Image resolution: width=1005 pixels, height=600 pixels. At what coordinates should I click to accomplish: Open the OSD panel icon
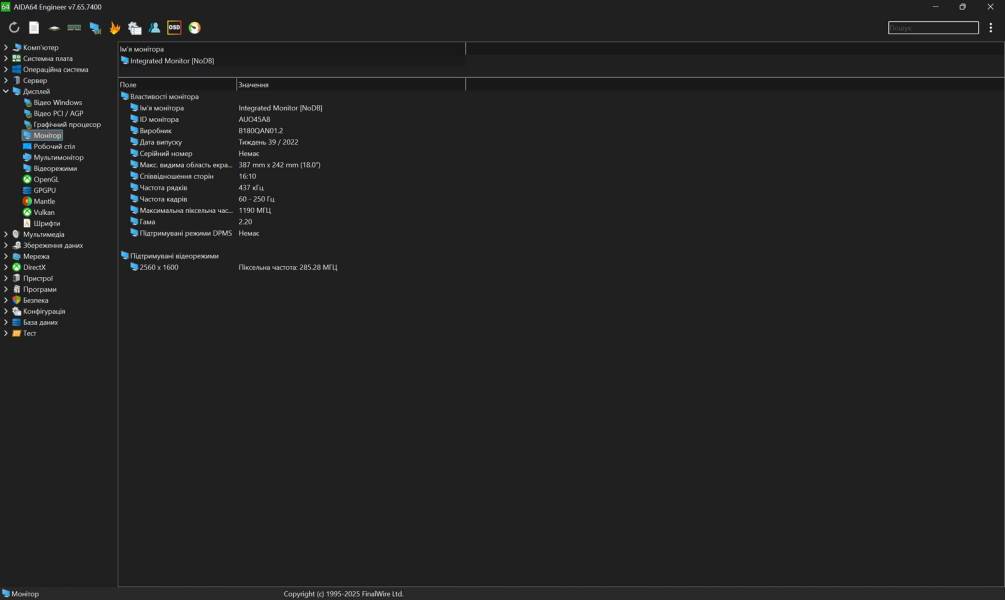(x=174, y=28)
